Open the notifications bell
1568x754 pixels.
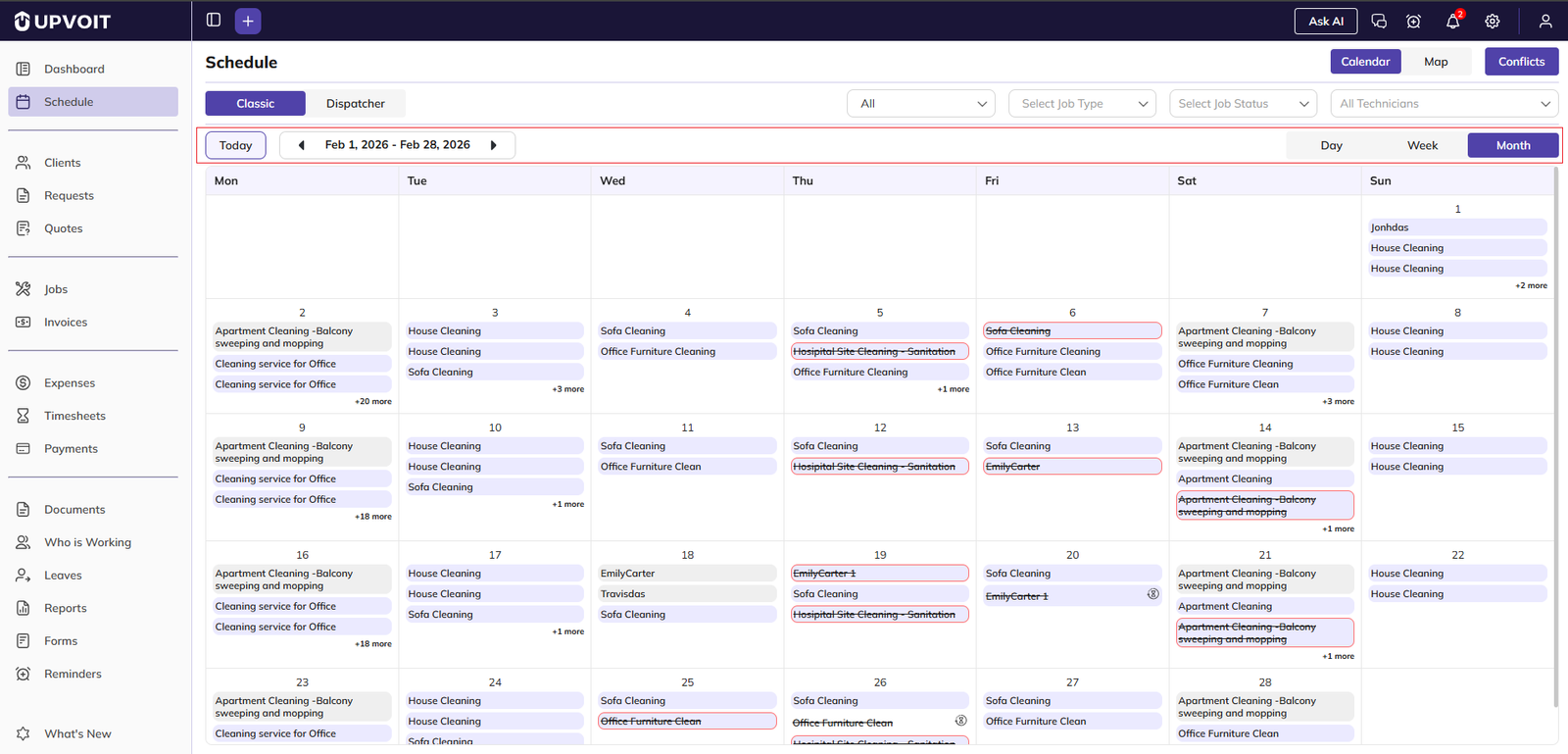tap(1452, 21)
